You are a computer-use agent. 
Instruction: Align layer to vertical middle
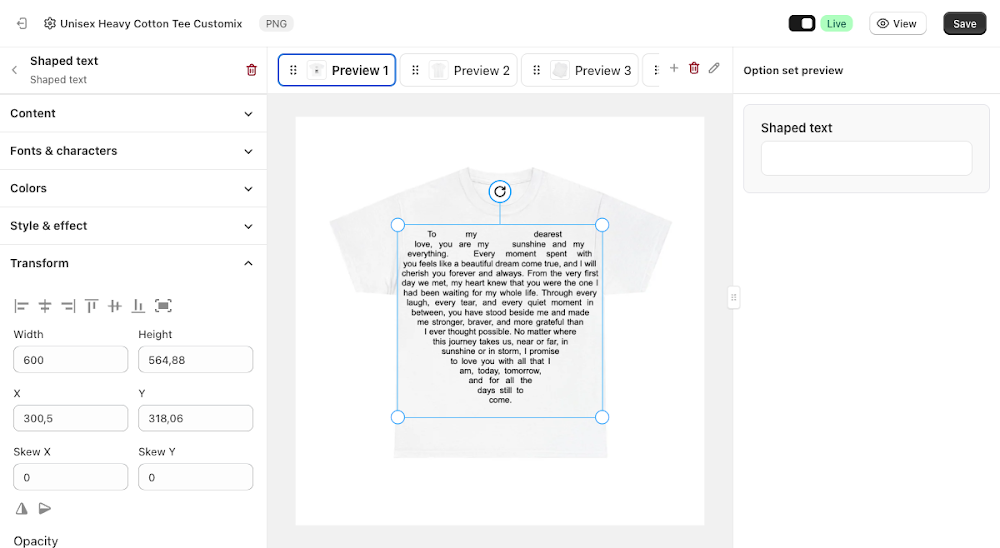click(x=115, y=306)
